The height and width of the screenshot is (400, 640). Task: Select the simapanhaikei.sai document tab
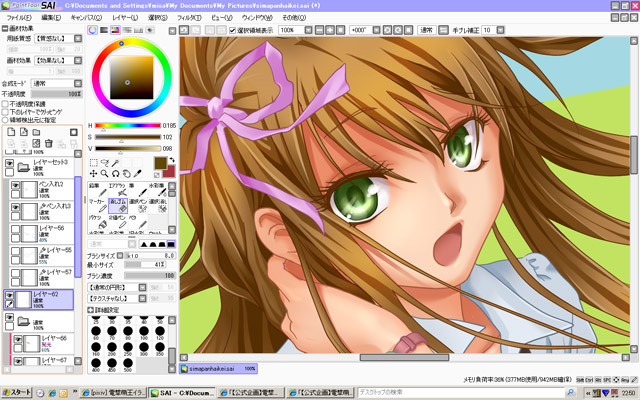click(x=218, y=369)
